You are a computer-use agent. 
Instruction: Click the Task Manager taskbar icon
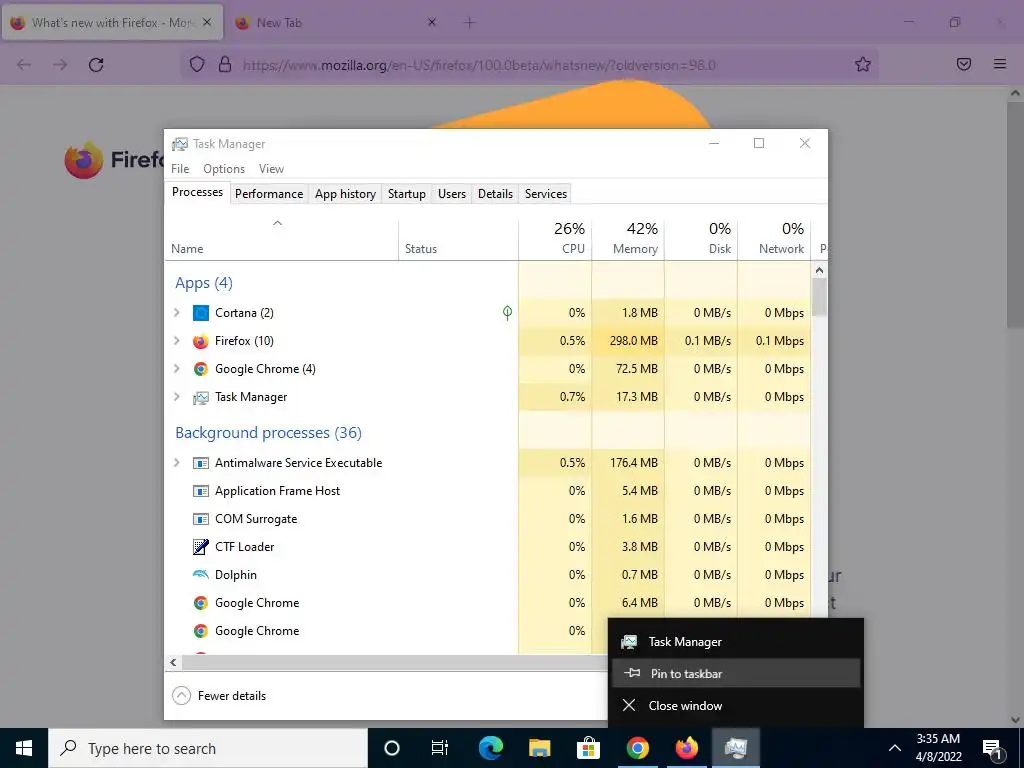tap(735, 748)
